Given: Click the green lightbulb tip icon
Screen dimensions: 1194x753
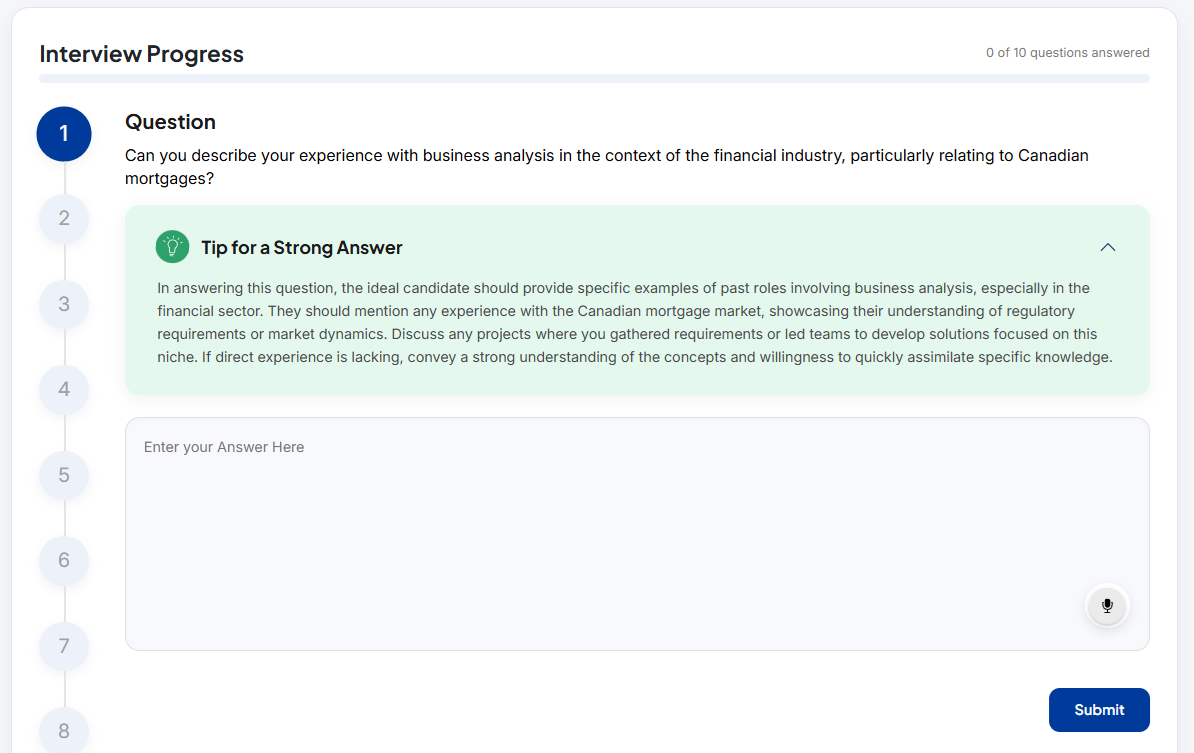Looking at the screenshot, I should [x=172, y=247].
